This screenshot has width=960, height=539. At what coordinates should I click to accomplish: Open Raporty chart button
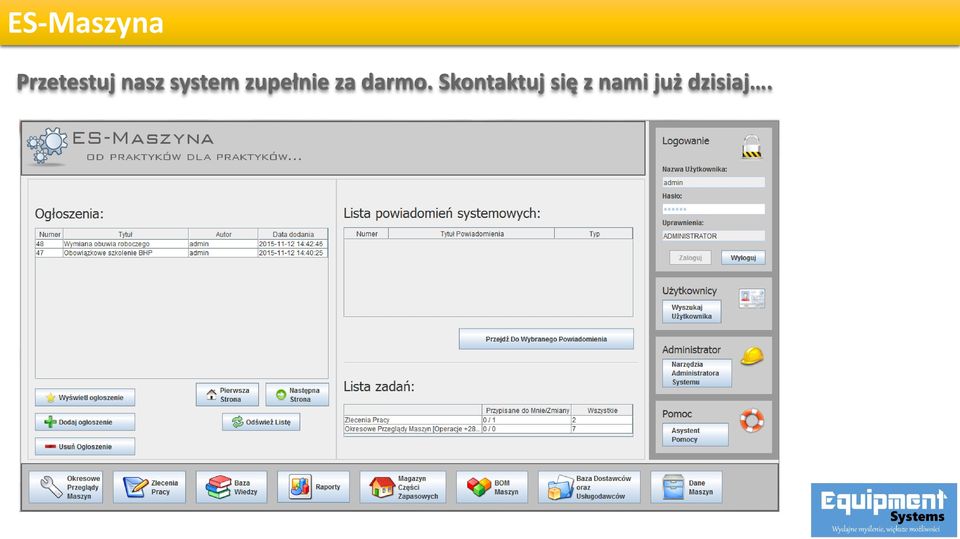[x=313, y=488]
